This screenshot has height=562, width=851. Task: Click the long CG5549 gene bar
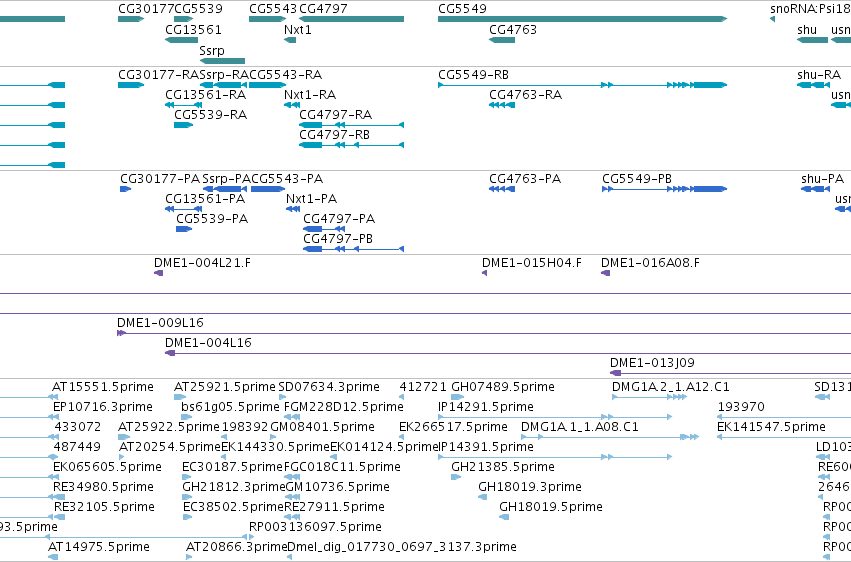582,19
